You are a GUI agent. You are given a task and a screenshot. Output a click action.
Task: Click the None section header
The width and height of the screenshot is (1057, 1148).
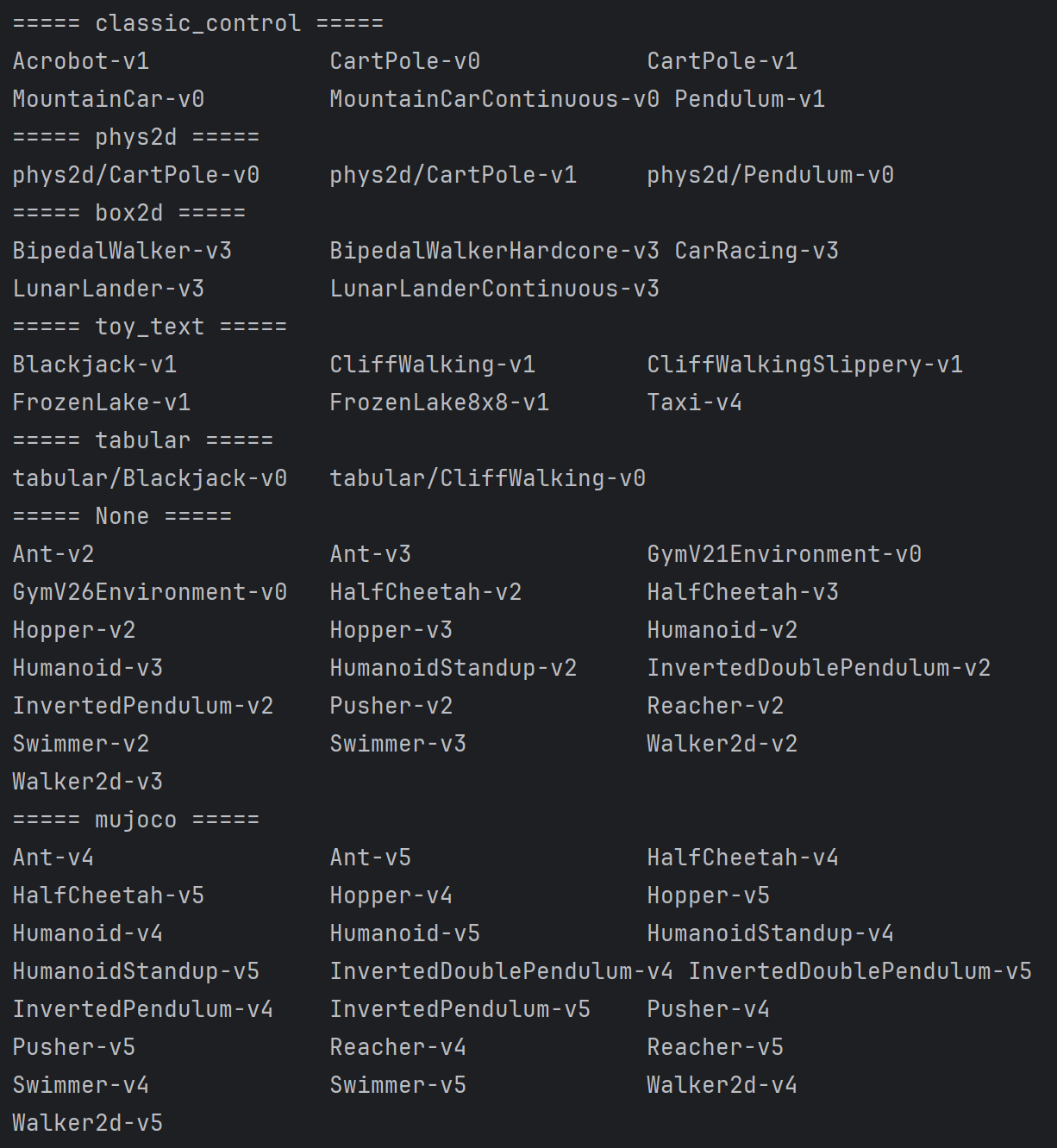[122, 516]
